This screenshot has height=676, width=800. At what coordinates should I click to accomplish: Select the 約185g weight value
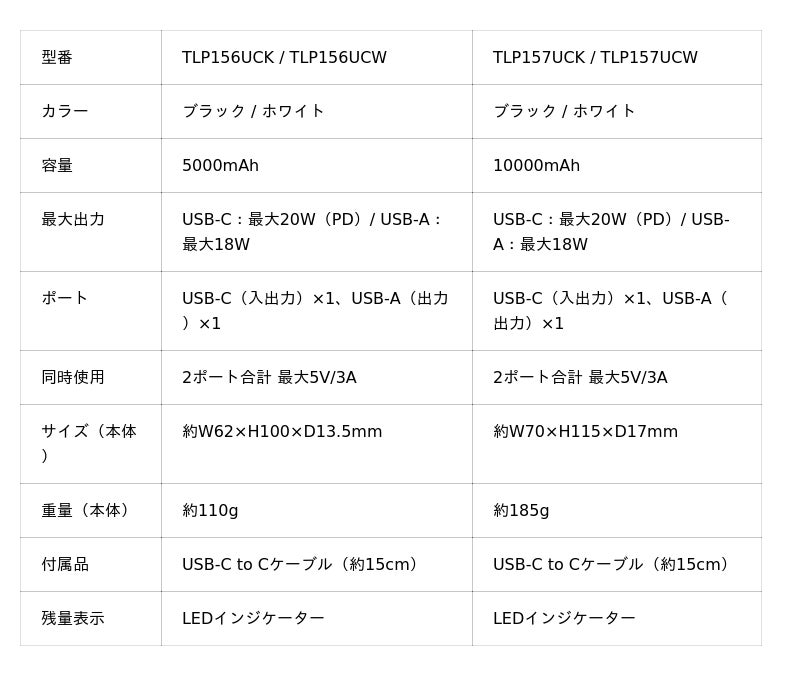521,510
